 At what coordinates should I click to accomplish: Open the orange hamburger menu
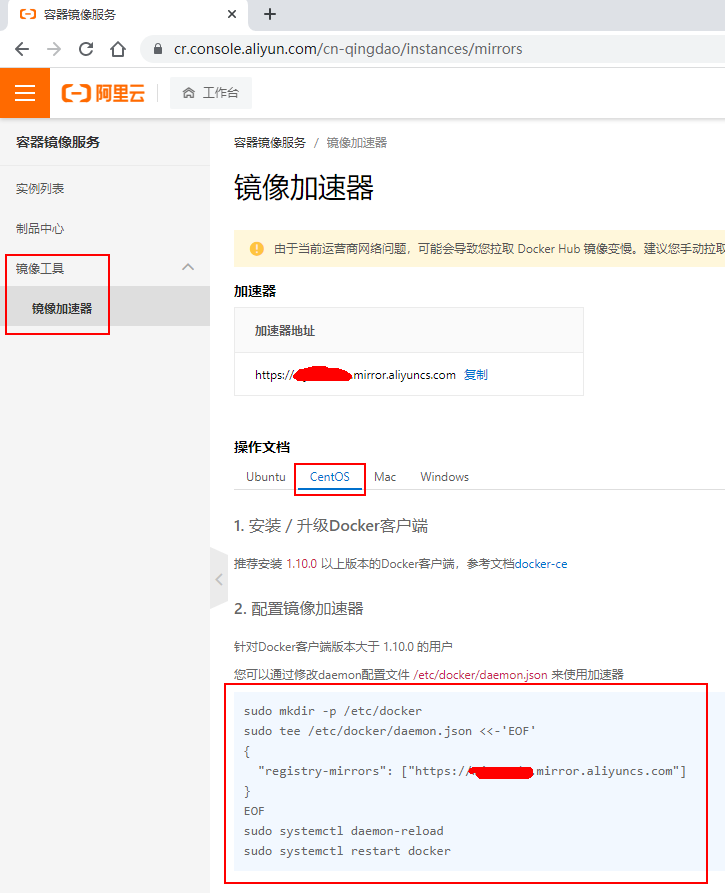point(25,93)
